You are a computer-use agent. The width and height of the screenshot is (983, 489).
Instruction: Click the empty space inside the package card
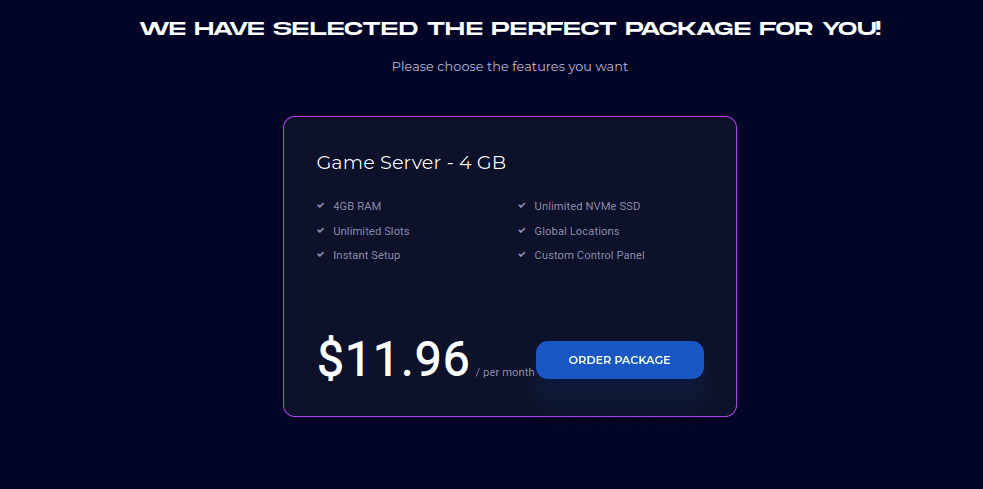point(510,300)
